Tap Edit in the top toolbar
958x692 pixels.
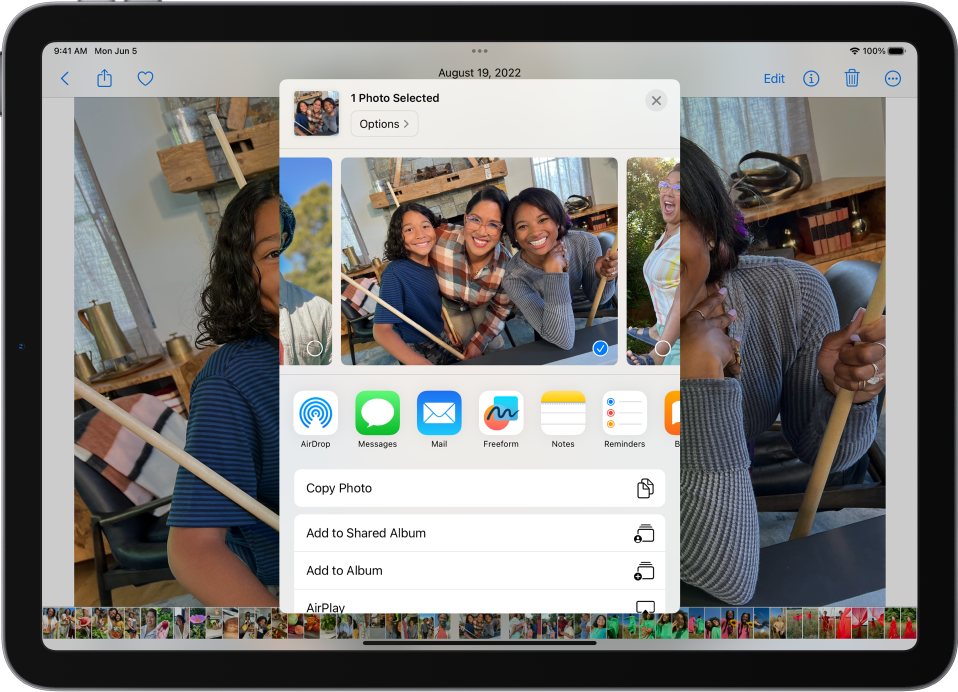(773, 79)
